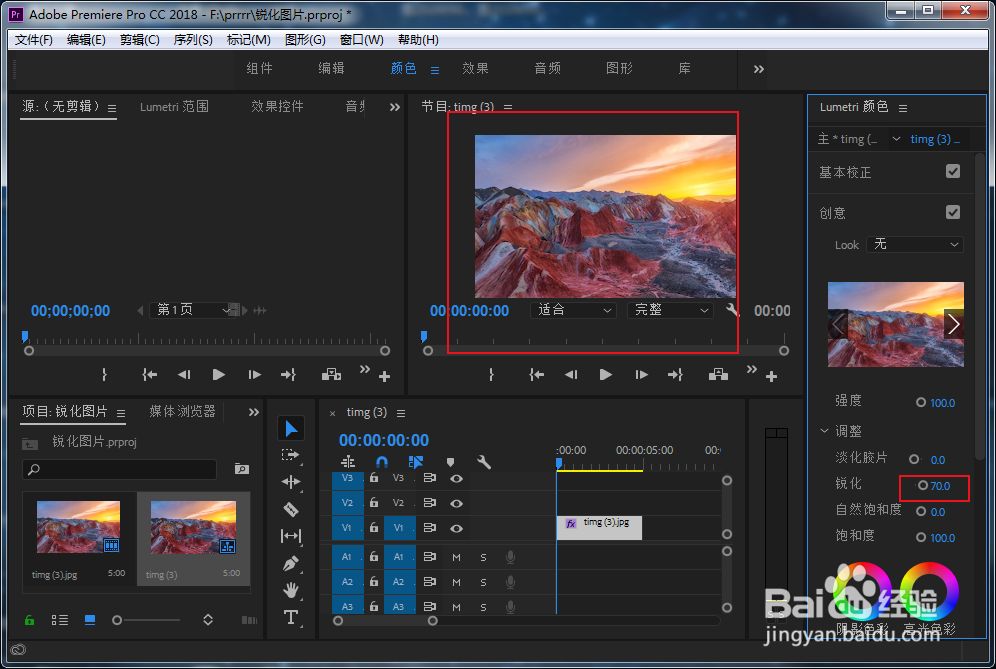This screenshot has height=669, width=996.
Task: Show next Look preview arrow
Action: pos(953,325)
